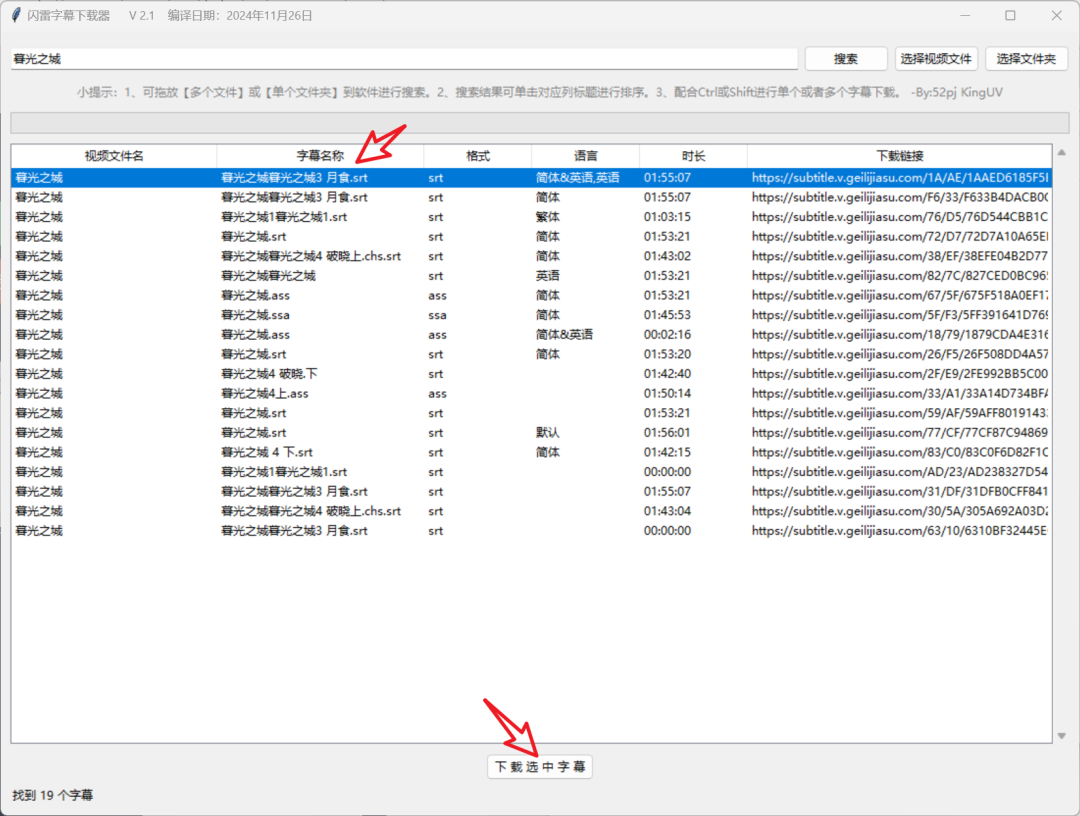
Task: Click the 搜索 search button
Action: [x=846, y=59]
